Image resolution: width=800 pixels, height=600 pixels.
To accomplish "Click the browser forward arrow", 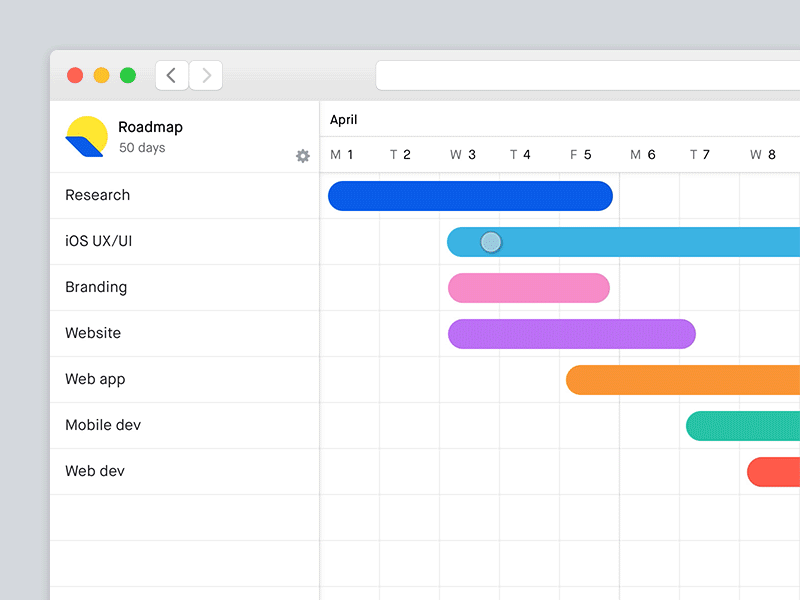I will point(205,75).
